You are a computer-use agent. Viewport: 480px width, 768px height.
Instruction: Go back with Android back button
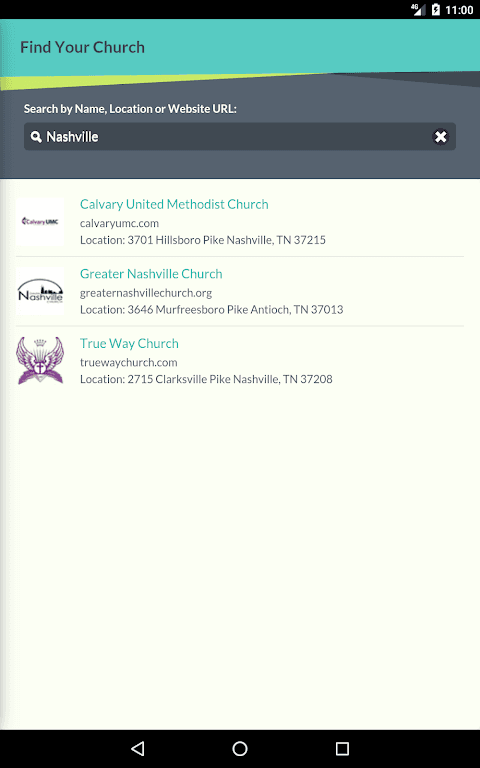[x=138, y=748]
